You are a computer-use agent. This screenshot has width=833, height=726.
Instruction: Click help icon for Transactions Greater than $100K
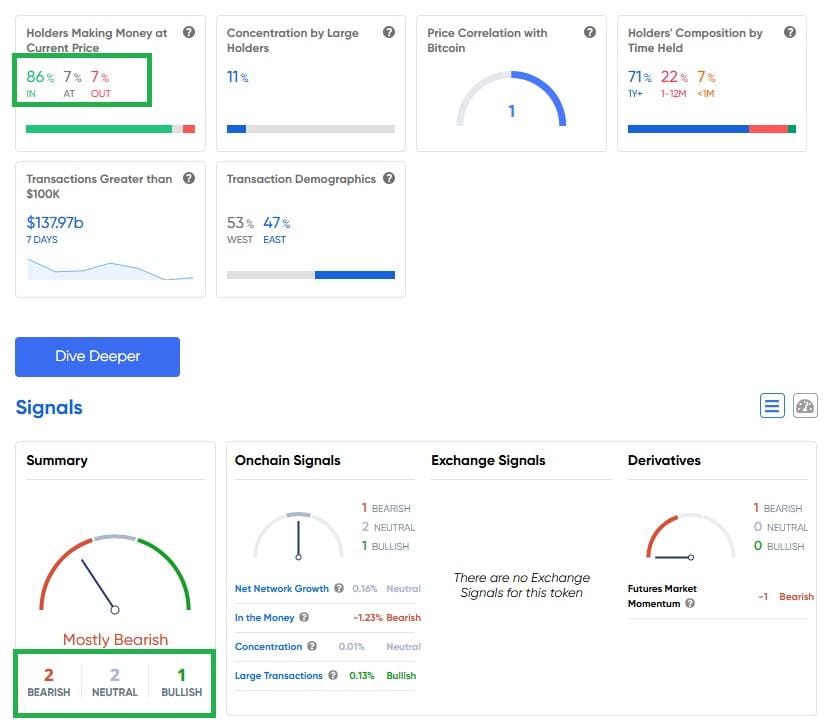[x=189, y=179]
